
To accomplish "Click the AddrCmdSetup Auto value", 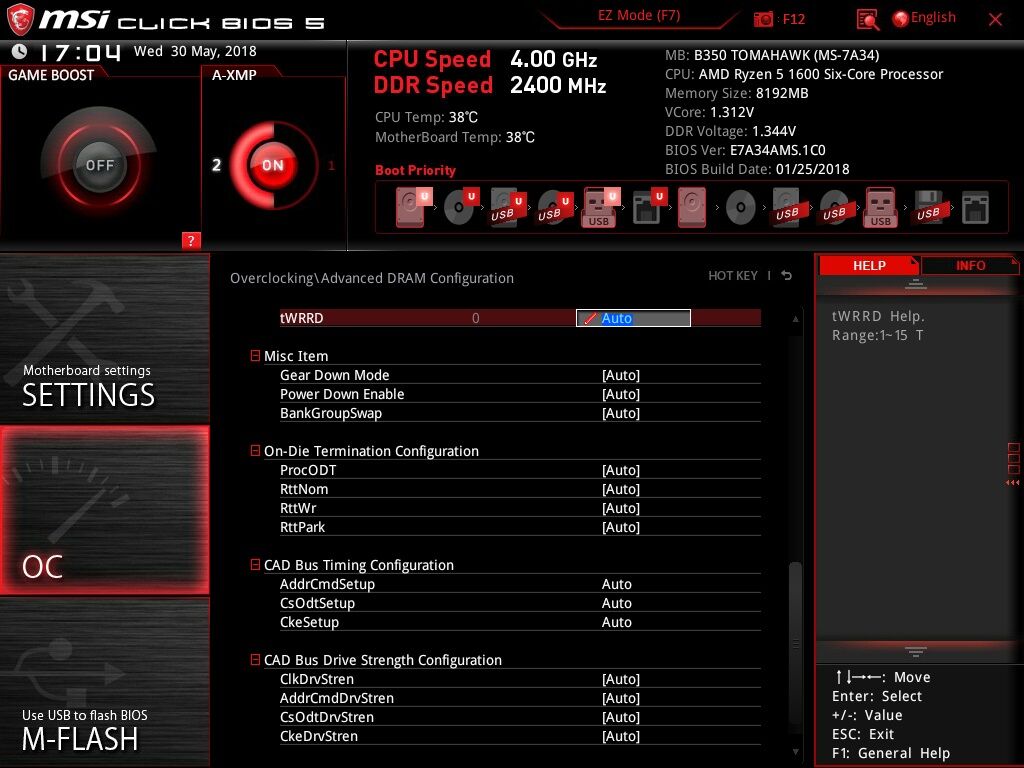I will pyautogui.click(x=616, y=584).
